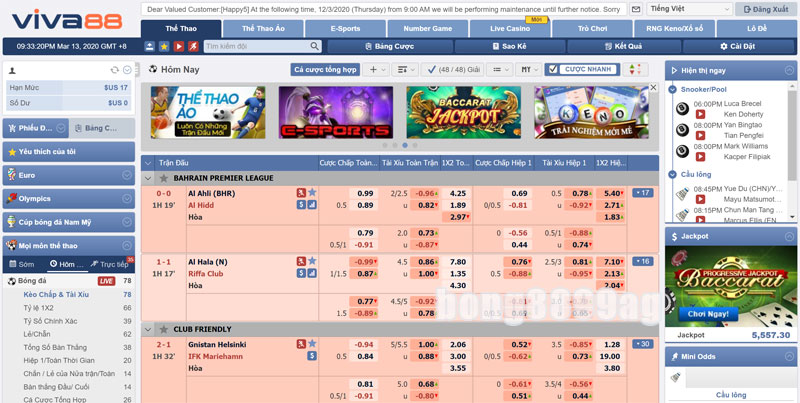This screenshot has height=403, width=800.
Task: Click the Đăng Xuất logout button
Action: pyautogui.click(x=766, y=9)
